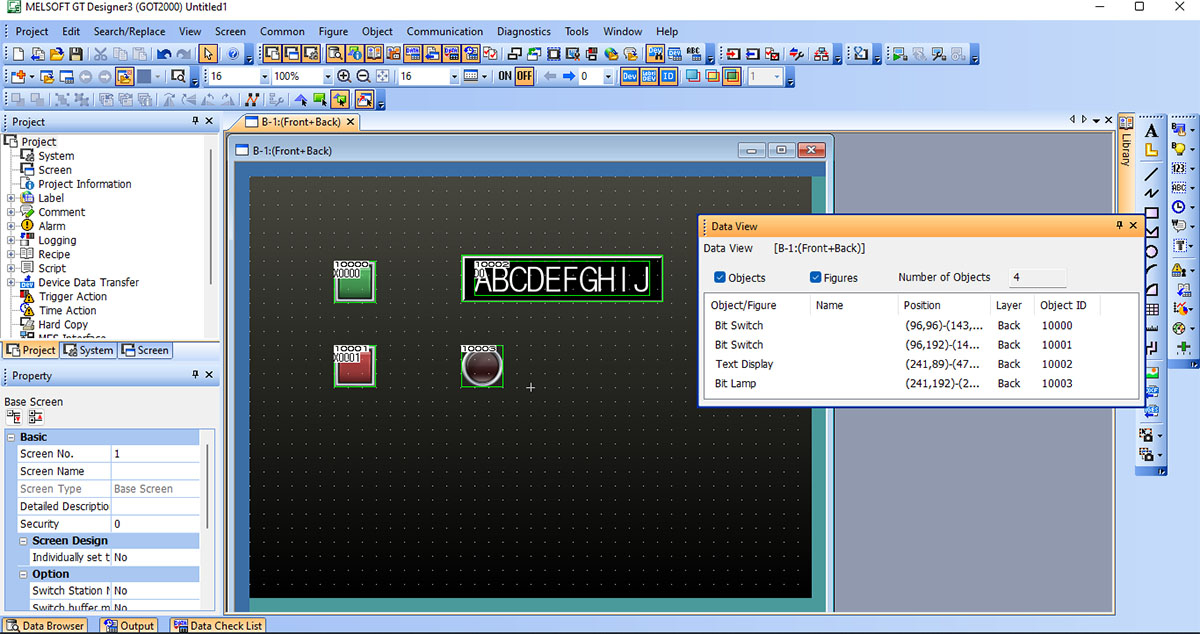Open the Diagnostics menu

click(x=524, y=31)
